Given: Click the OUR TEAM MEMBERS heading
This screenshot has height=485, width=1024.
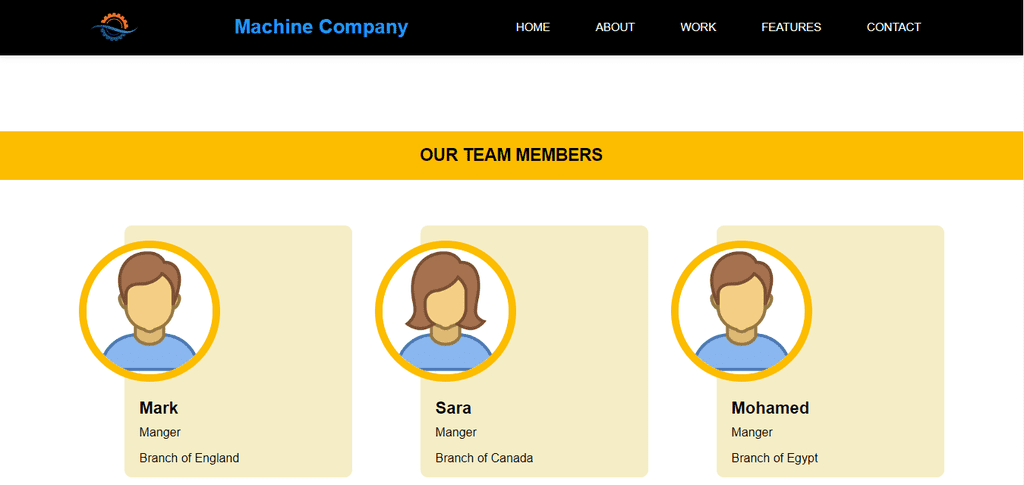Looking at the screenshot, I should [511, 155].
